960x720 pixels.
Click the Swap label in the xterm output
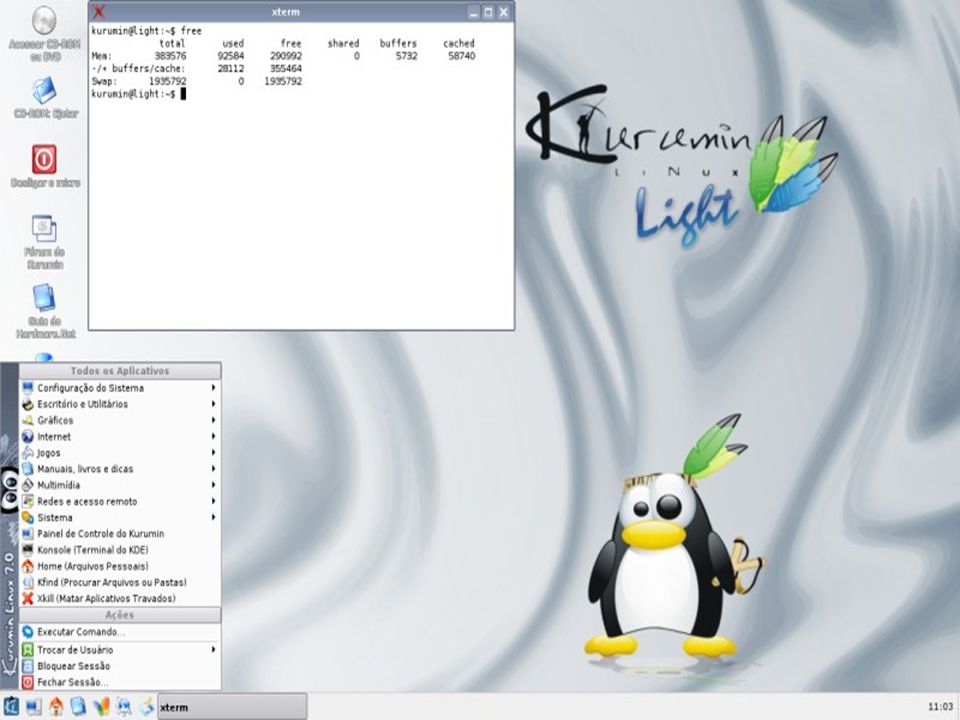tap(104, 81)
